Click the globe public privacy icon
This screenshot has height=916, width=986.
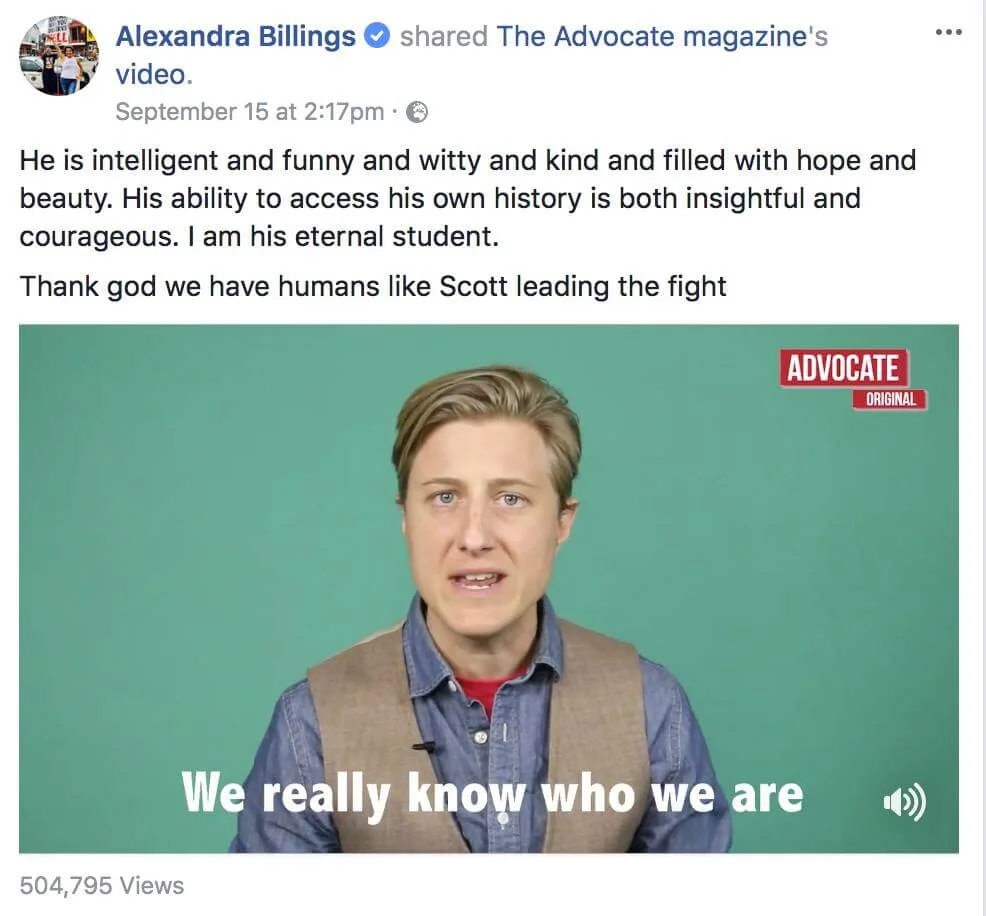click(x=416, y=113)
